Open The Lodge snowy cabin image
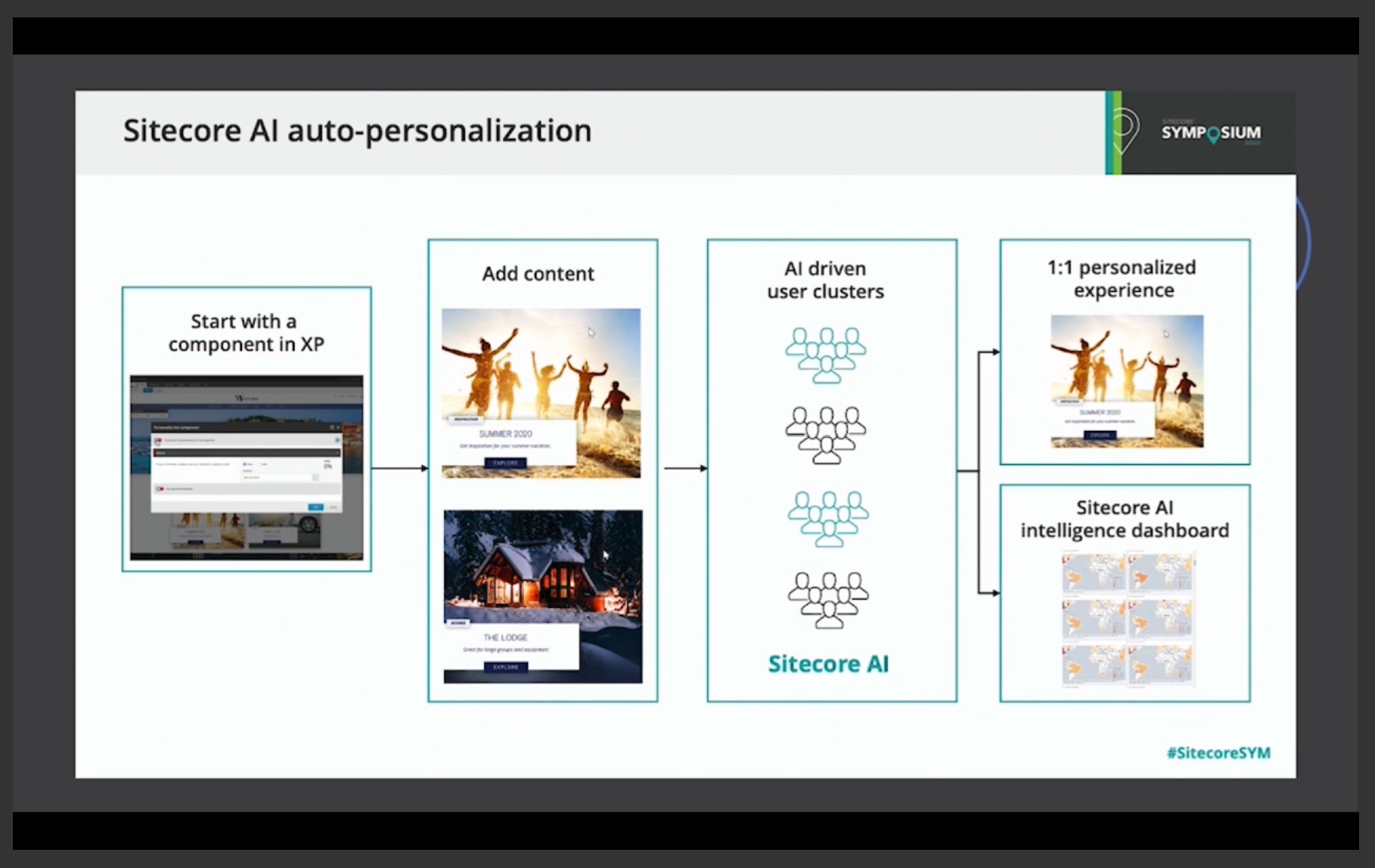 (543, 597)
